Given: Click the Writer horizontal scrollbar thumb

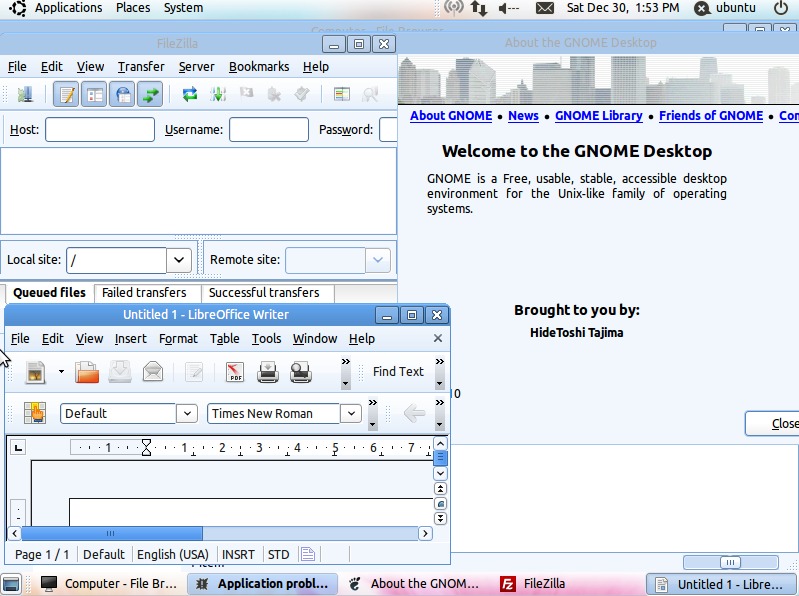Looking at the screenshot, I should pyautogui.click(x=112, y=533).
